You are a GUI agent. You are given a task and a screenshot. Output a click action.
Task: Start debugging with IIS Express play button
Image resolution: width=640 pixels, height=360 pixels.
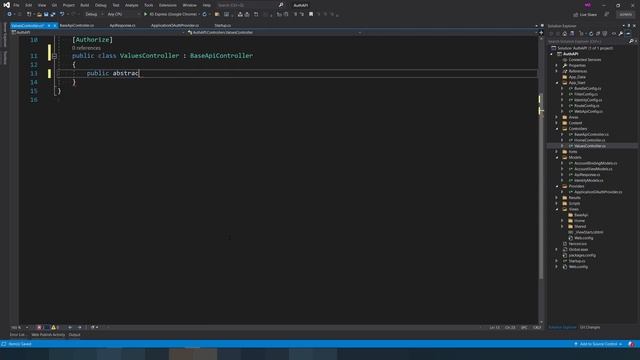click(145, 14)
